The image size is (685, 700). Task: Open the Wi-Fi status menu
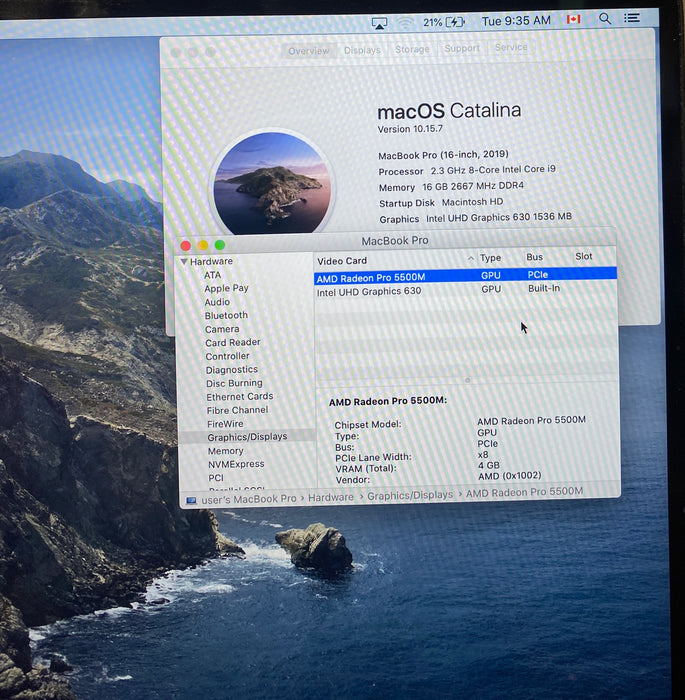click(x=405, y=22)
